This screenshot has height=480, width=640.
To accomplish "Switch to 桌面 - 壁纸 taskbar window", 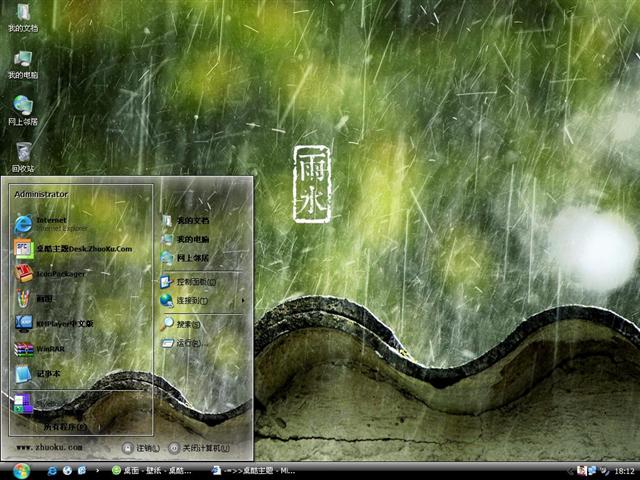I will coord(152,471).
